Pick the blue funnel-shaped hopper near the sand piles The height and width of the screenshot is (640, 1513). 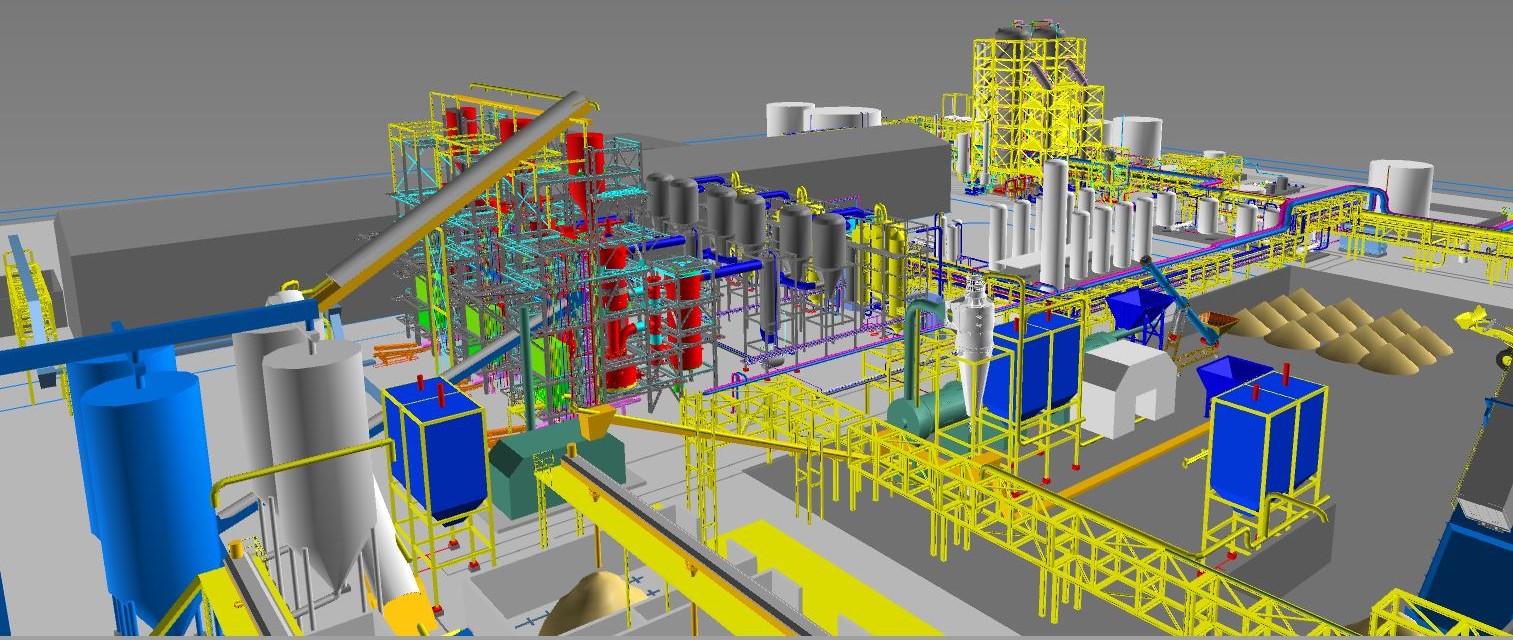pyautogui.click(x=1140, y=308)
